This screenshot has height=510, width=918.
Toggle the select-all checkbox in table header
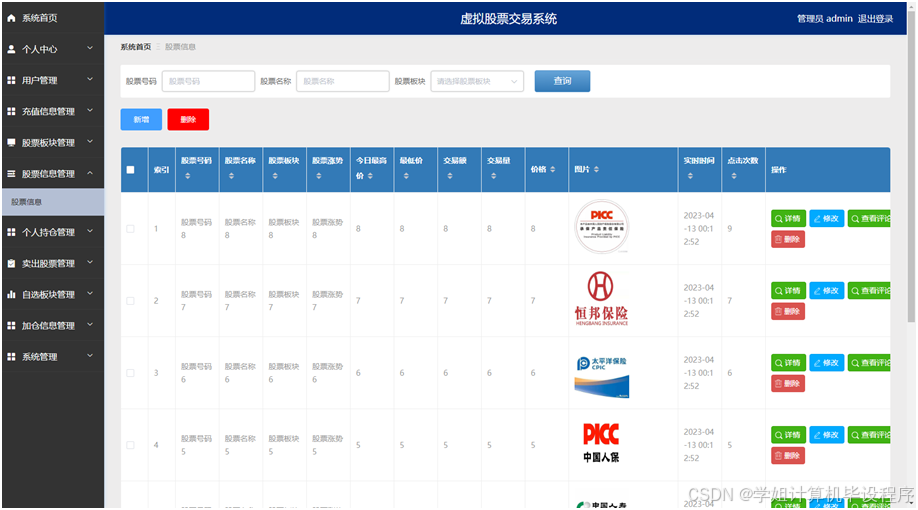pos(131,170)
